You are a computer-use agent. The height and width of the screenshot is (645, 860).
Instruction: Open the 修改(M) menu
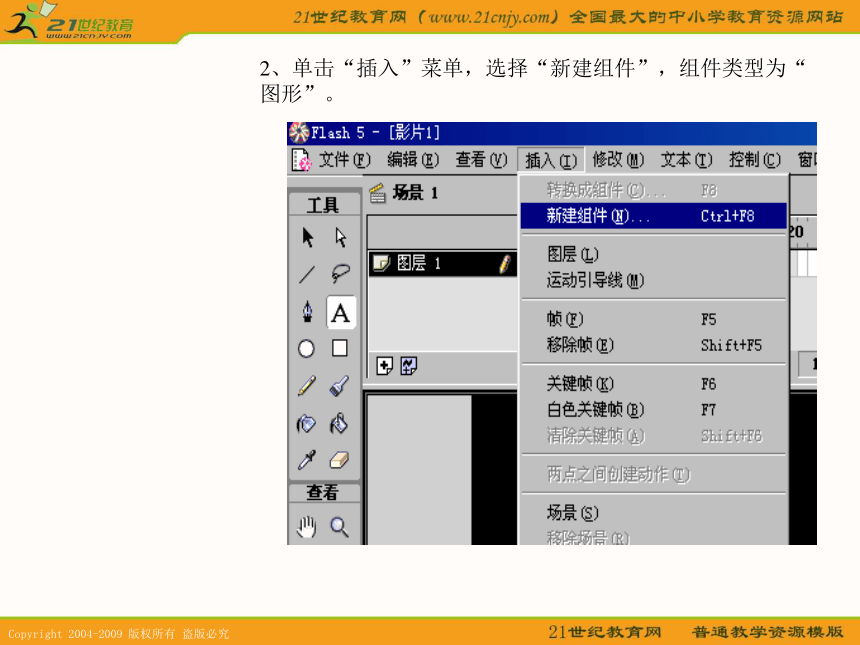point(618,160)
